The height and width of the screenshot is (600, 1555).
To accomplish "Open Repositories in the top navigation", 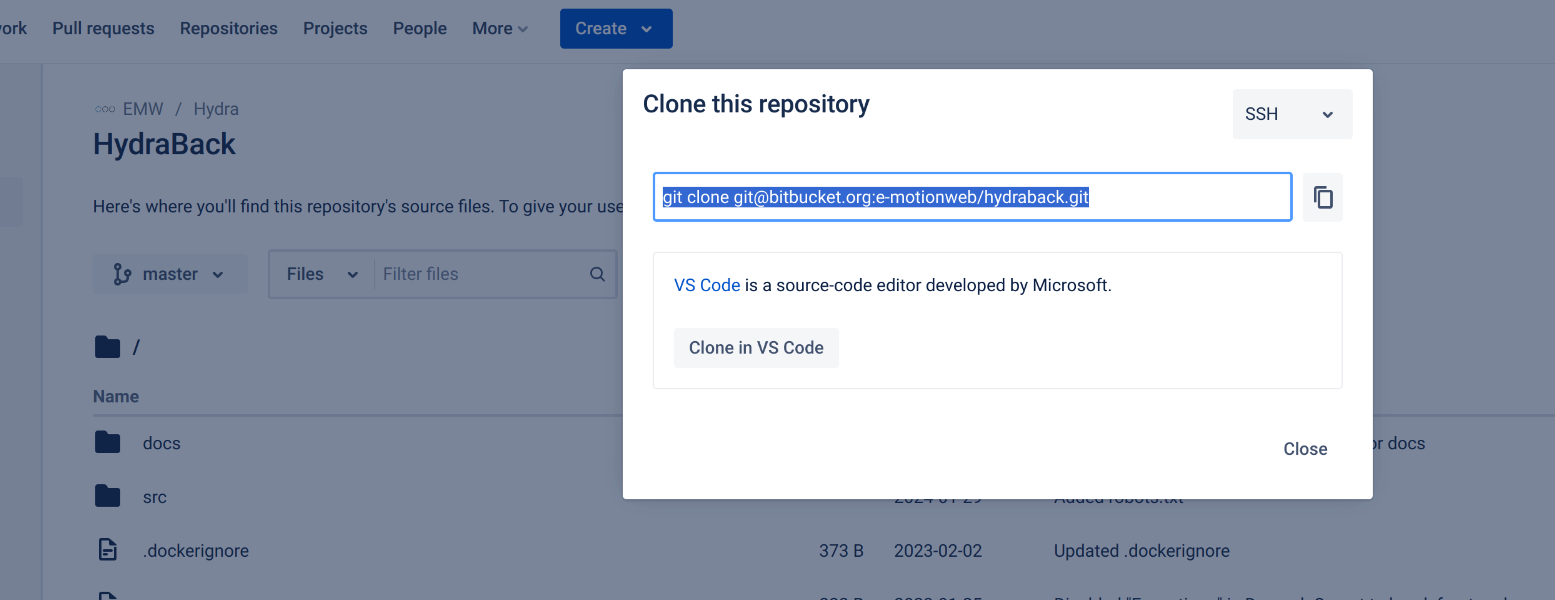I will coord(228,29).
